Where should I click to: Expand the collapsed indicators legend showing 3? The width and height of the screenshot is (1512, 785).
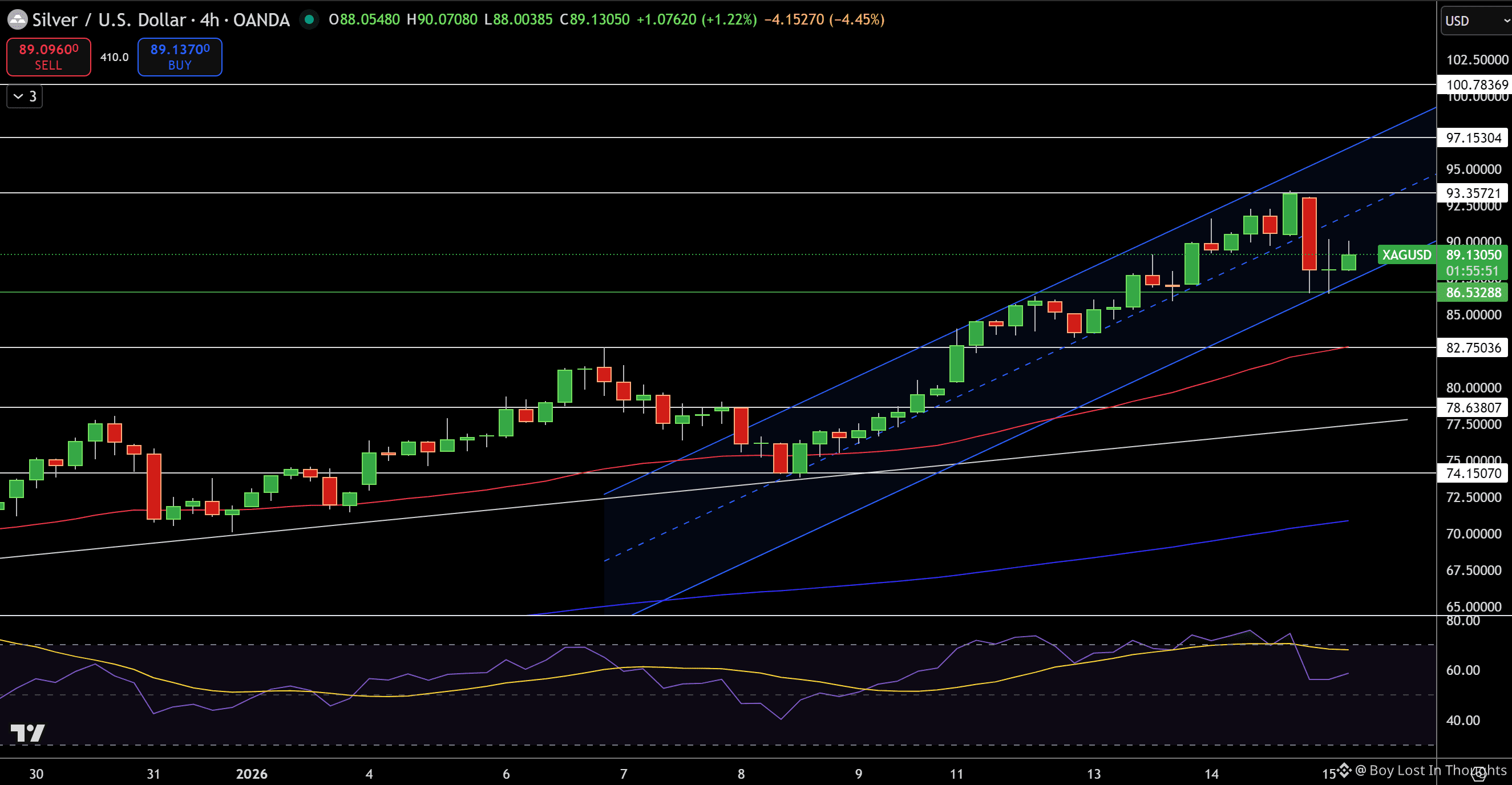click(x=25, y=96)
